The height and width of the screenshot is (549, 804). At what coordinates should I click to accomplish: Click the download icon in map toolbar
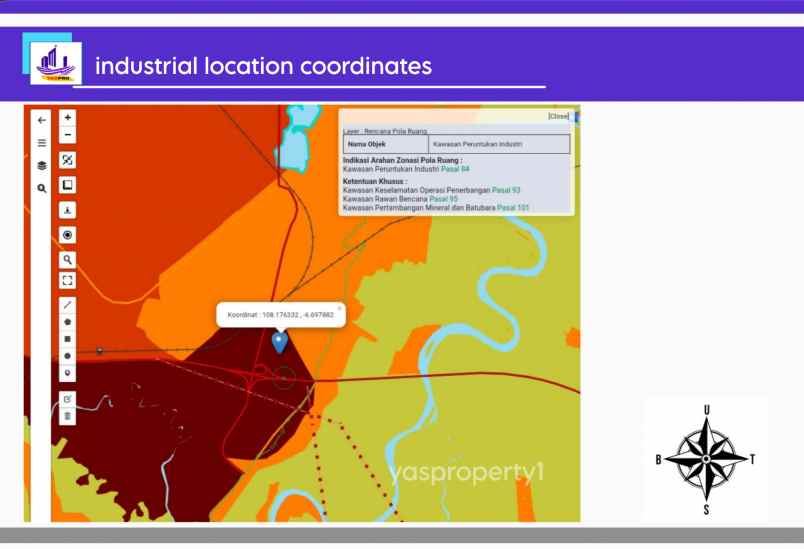coord(67,210)
